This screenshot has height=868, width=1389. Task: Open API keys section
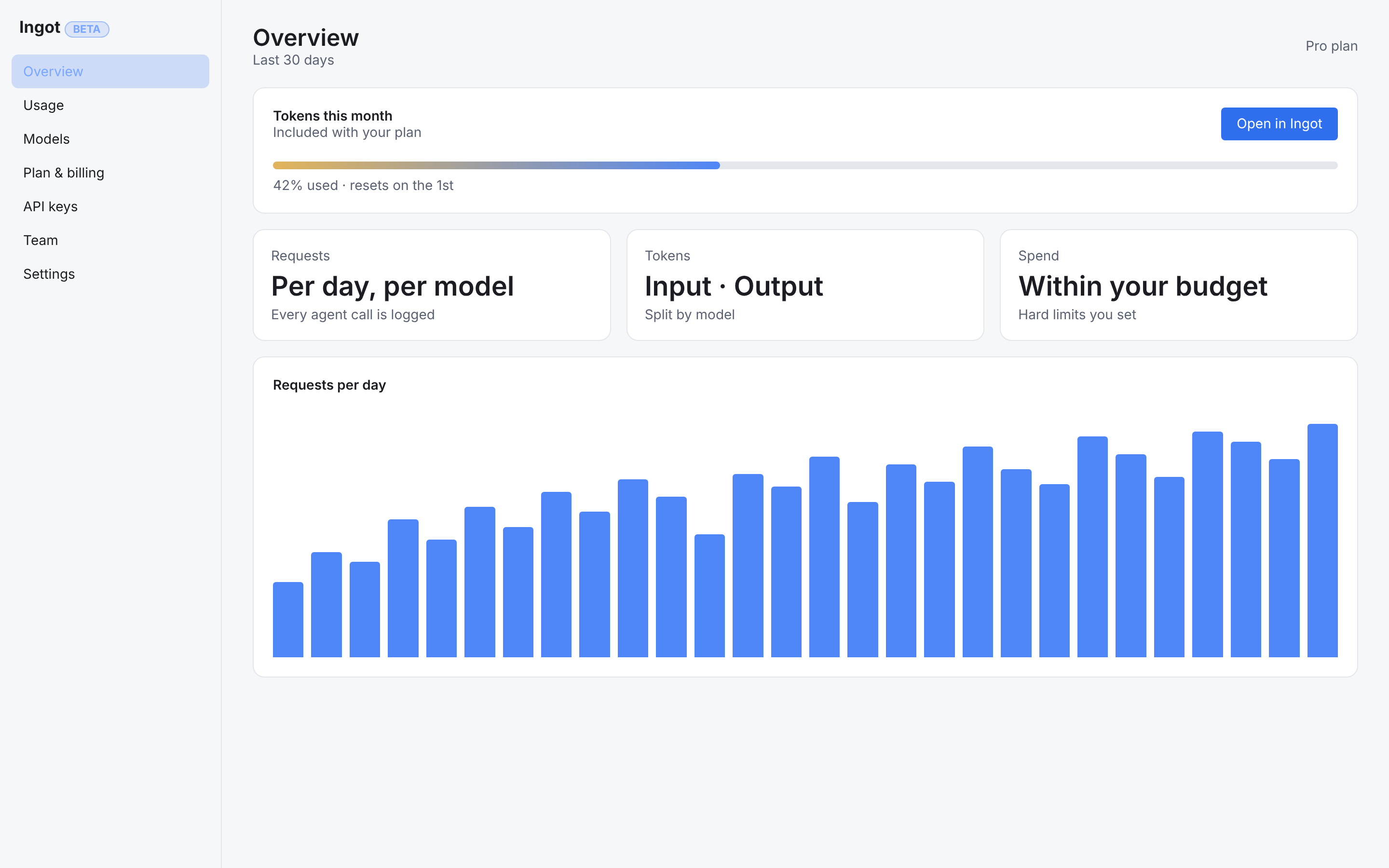[110, 207]
